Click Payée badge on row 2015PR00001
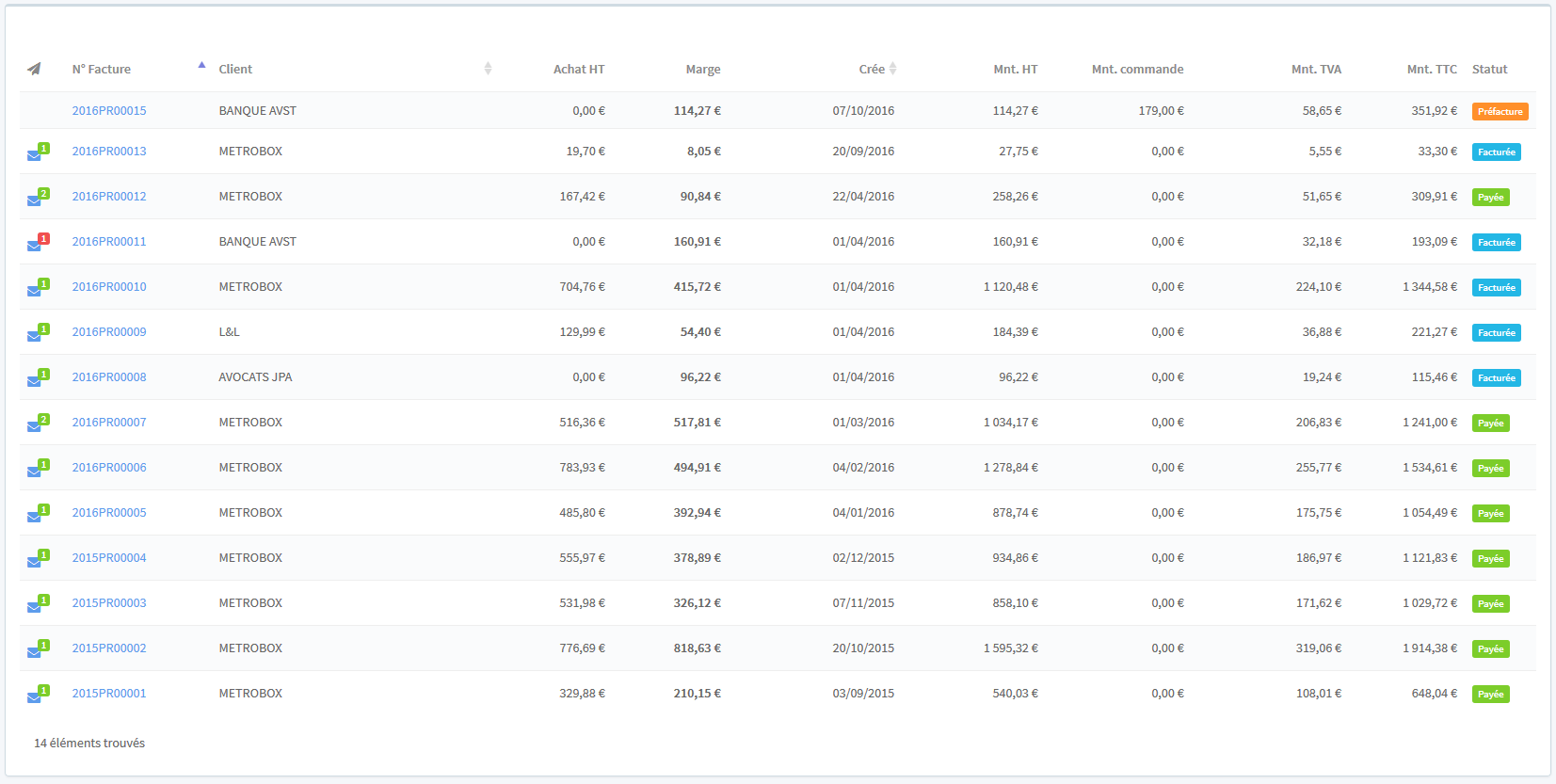Viewport: 1556px width, 784px height. (1490, 694)
